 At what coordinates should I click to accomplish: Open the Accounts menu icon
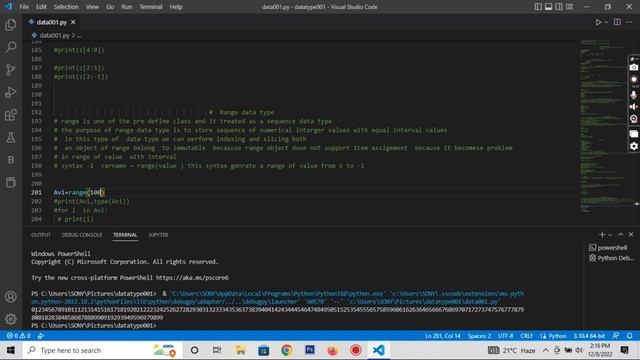pos(11,297)
